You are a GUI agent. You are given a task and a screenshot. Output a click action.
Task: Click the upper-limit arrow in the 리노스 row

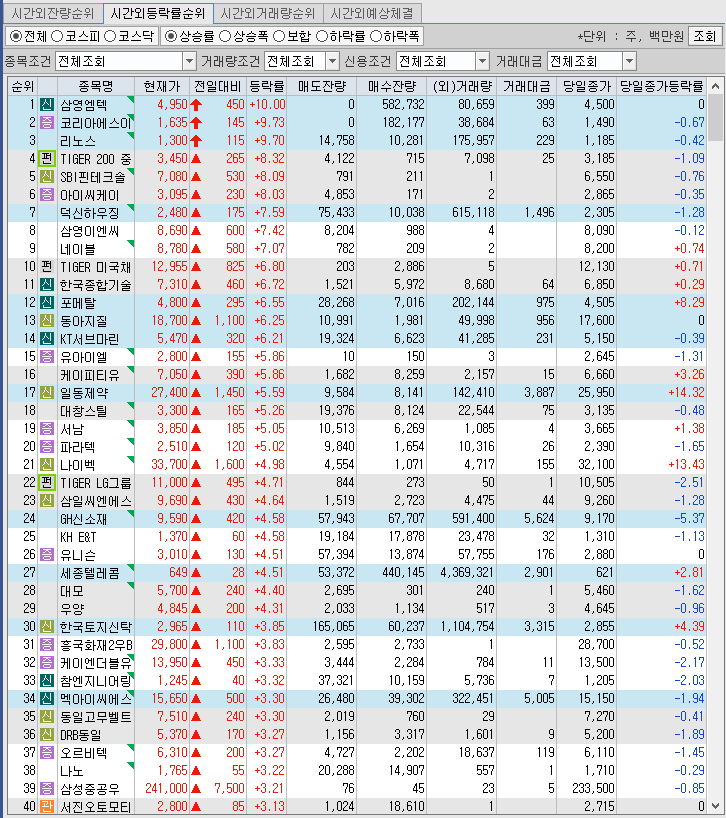[196, 141]
